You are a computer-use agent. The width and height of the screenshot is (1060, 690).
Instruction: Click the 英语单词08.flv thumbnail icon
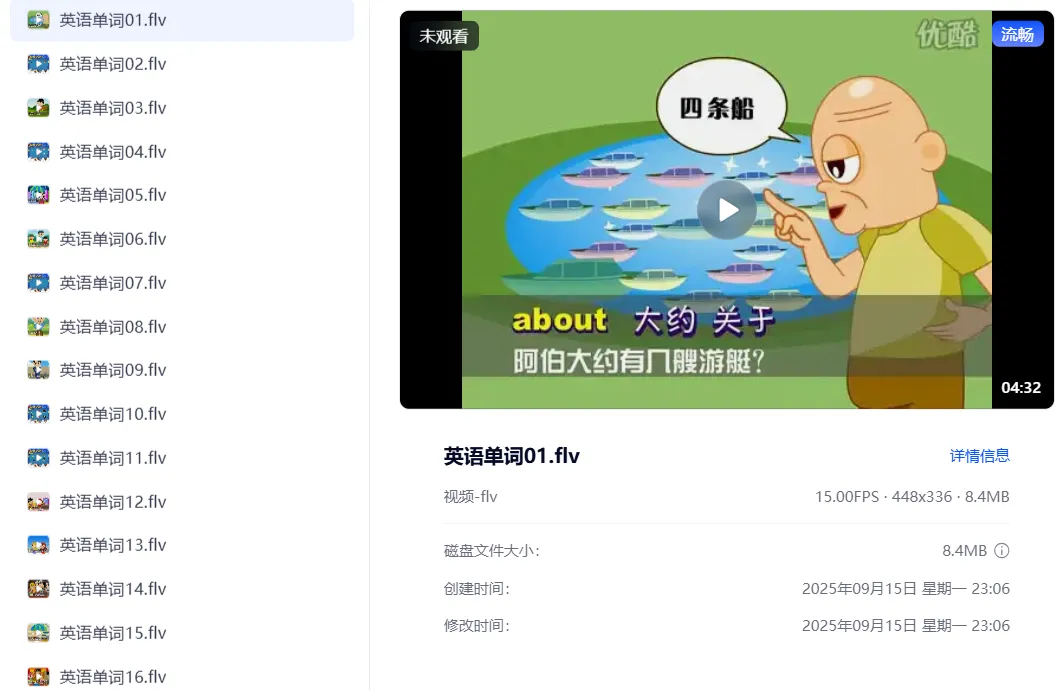point(39,327)
